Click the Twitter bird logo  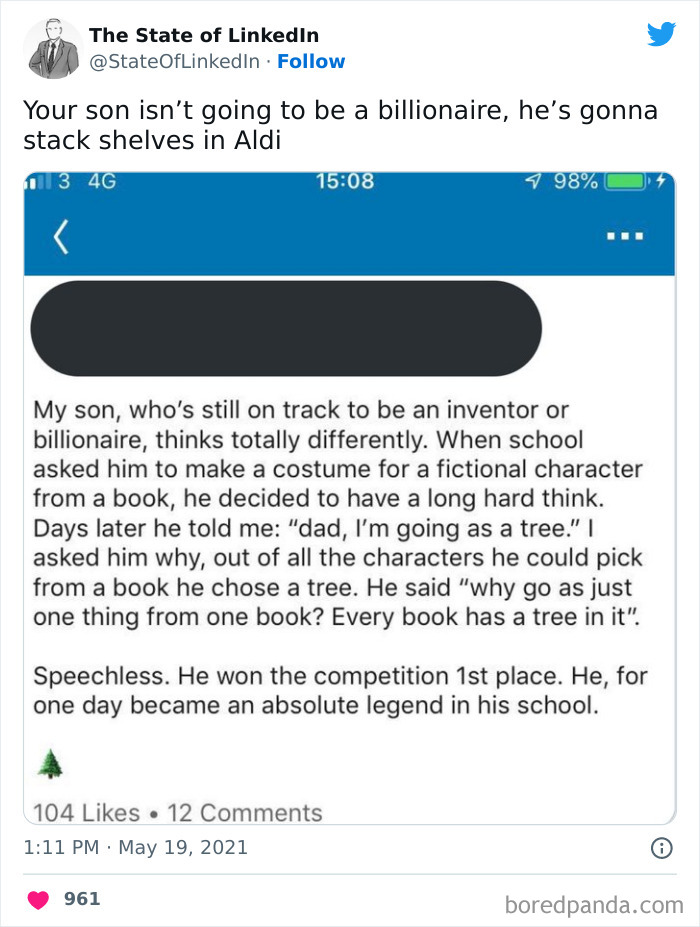[x=662, y=33]
